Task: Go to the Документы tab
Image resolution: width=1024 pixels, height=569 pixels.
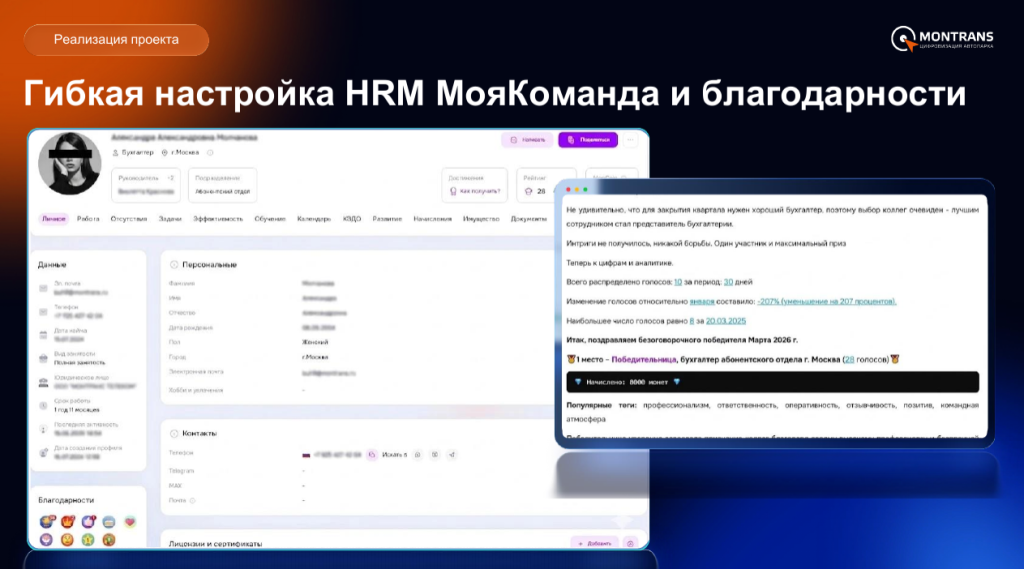Action: pyautogui.click(x=529, y=219)
